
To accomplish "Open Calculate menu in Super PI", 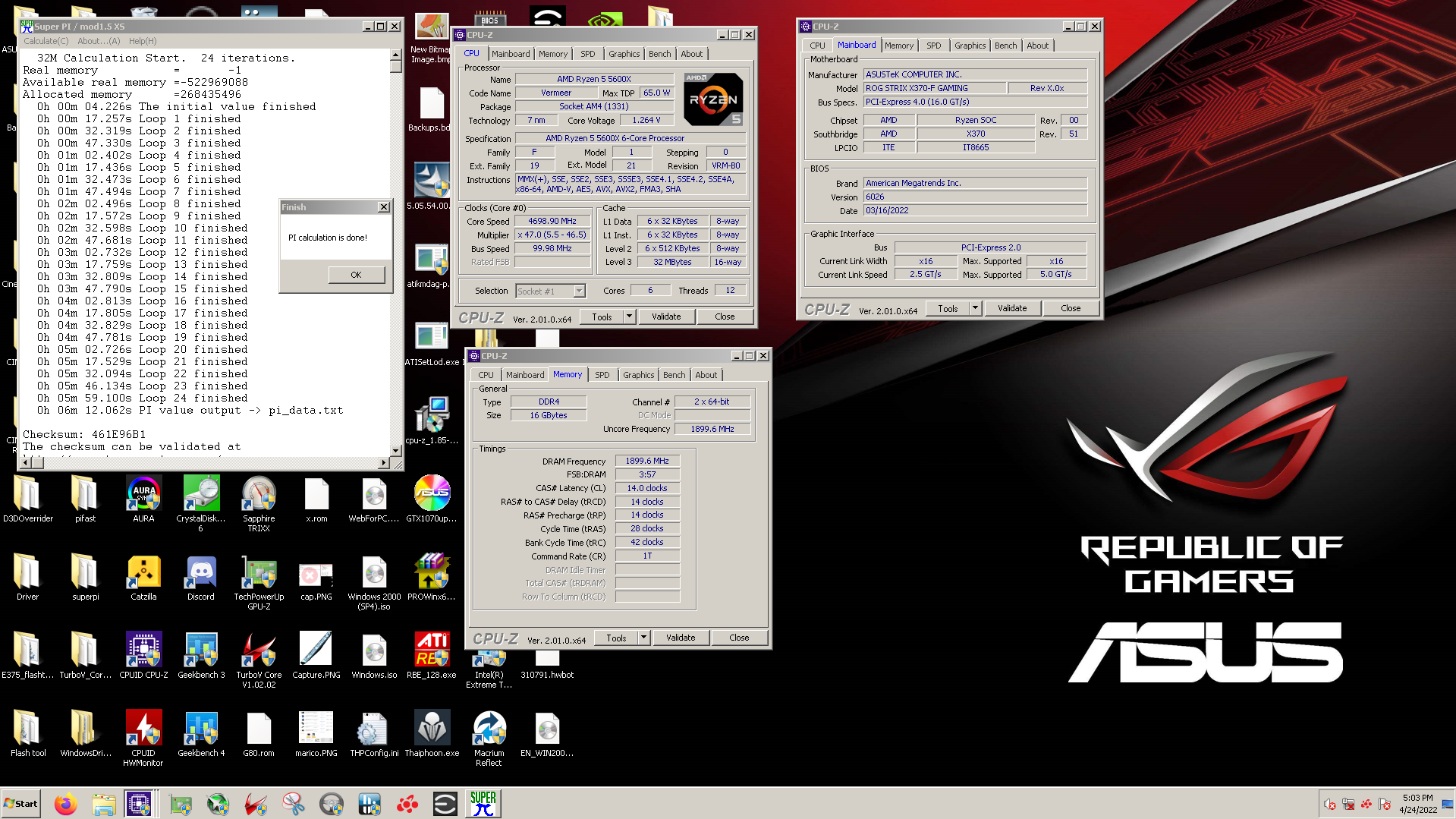I will click(x=46, y=41).
